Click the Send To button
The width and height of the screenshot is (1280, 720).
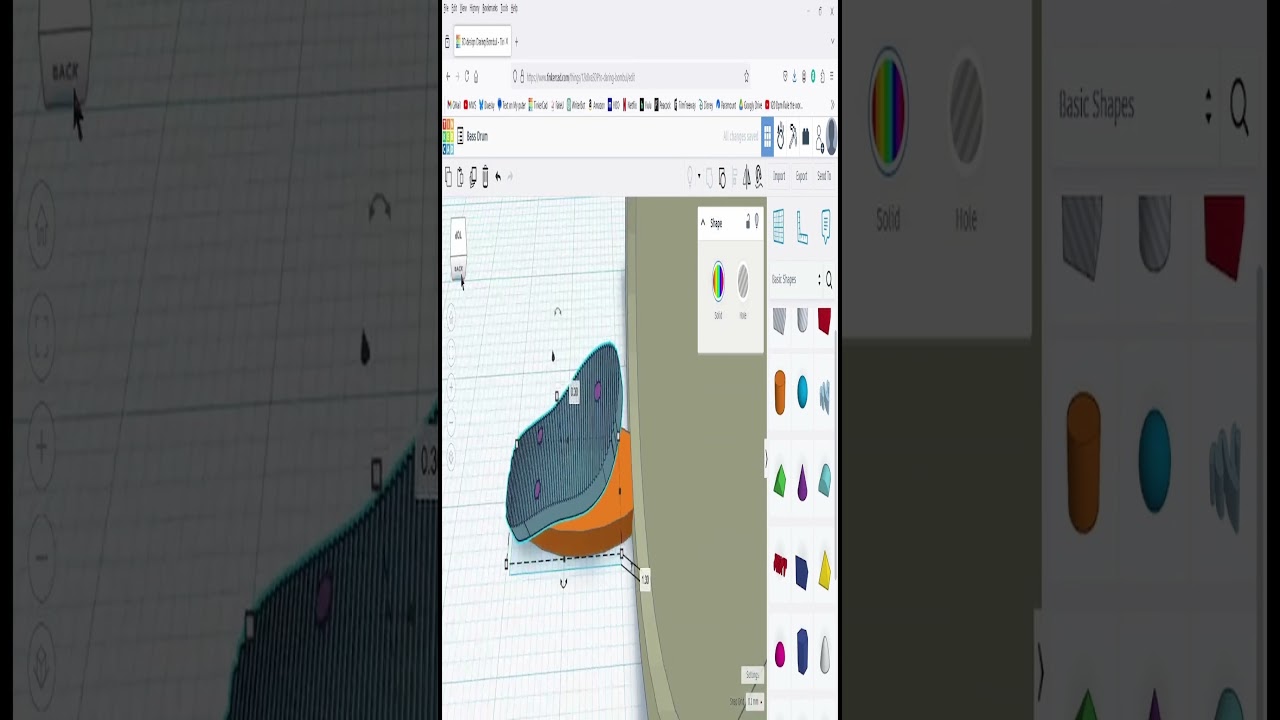click(824, 176)
